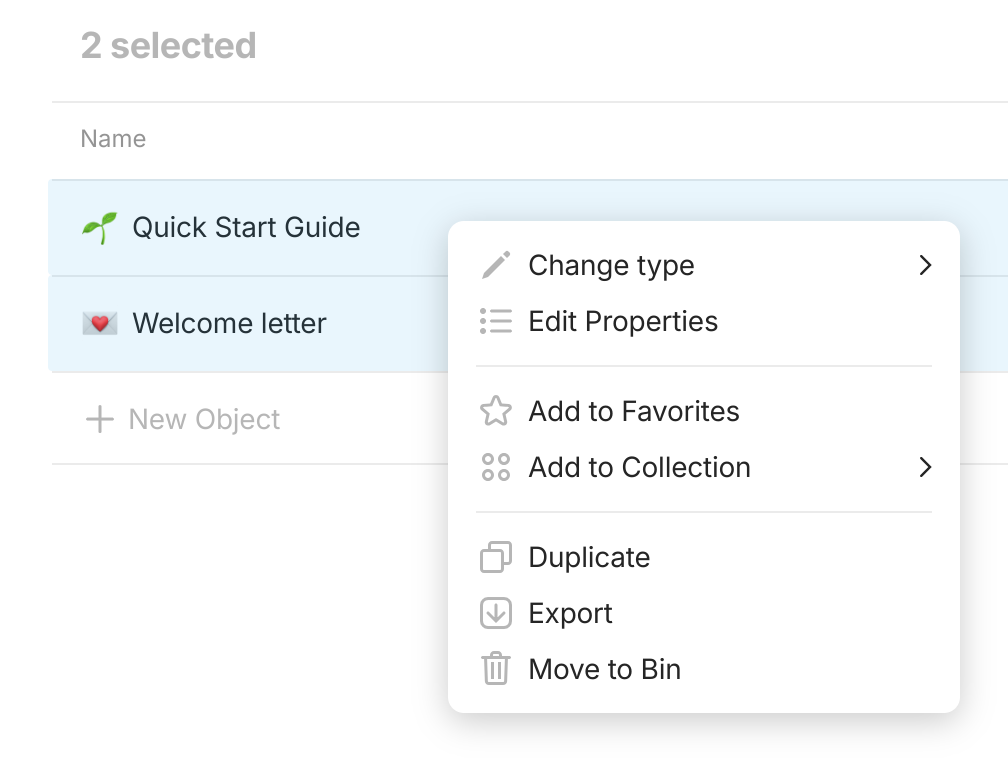Select the Add to Favorites text in the menu
Image resolution: width=1008 pixels, height=758 pixels.
[x=634, y=411]
